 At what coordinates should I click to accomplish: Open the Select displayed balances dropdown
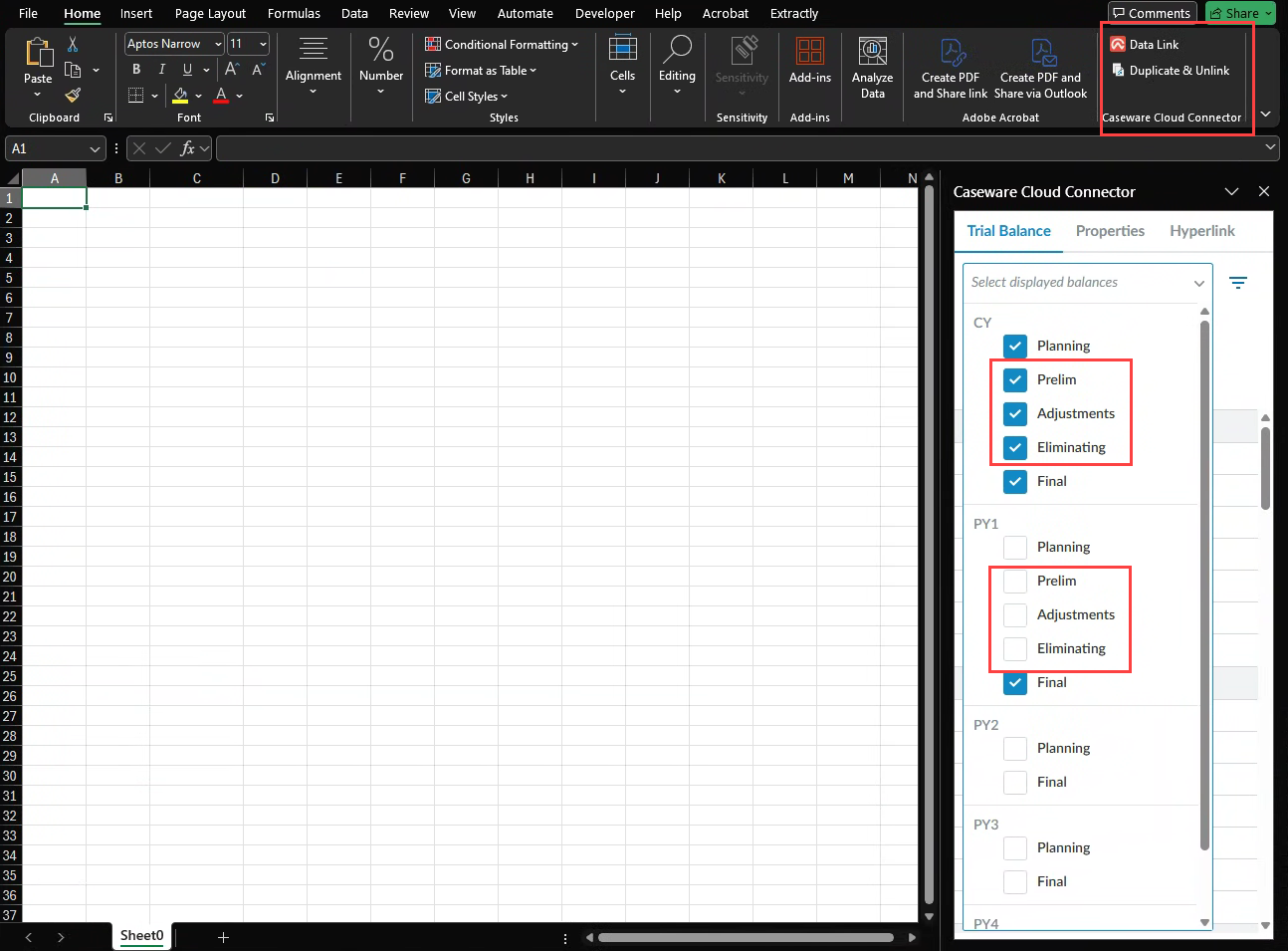[1087, 283]
